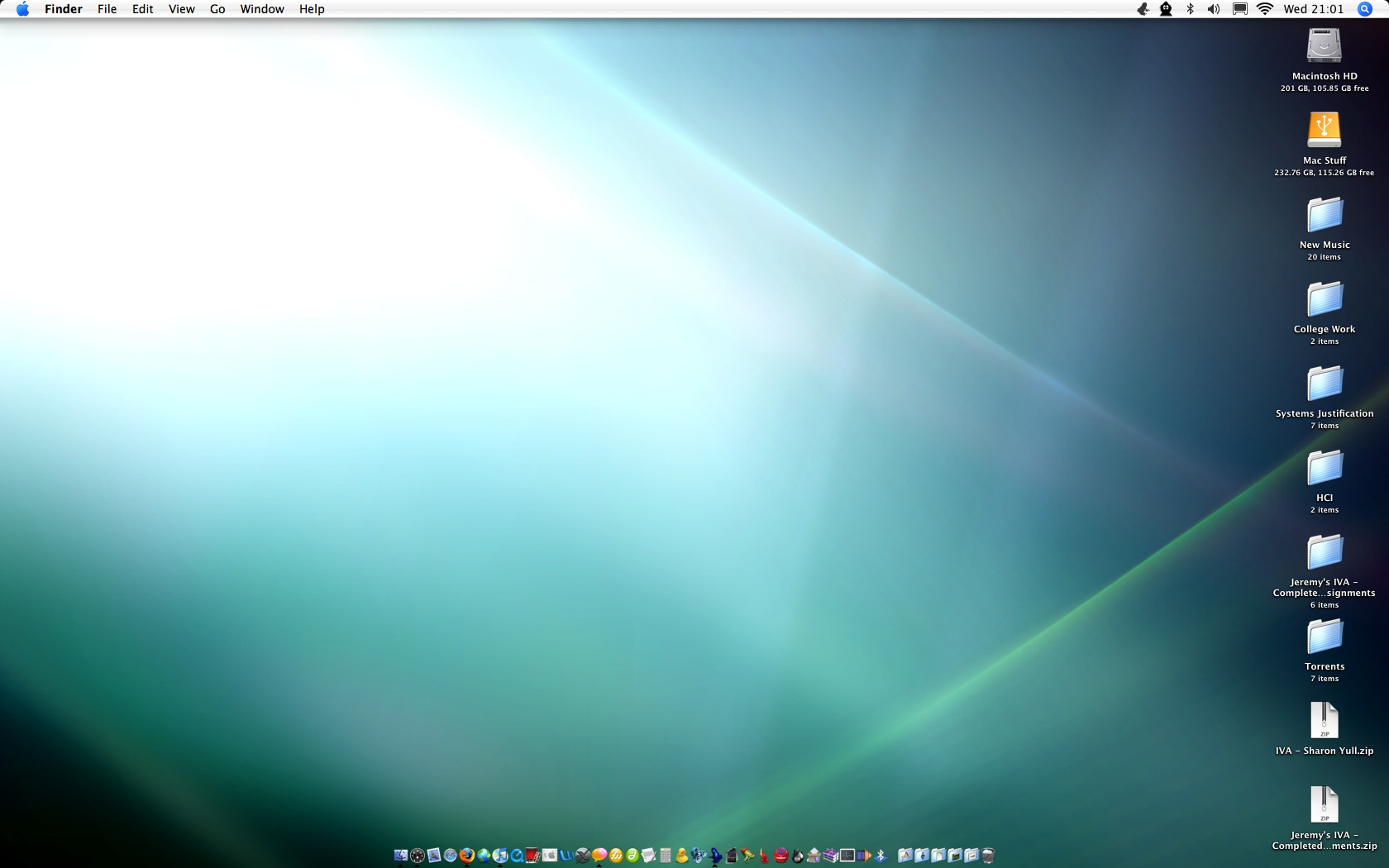Image resolution: width=1389 pixels, height=868 pixels.
Task: Open Mail stamp icon in the Dock
Action: pos(434,856)
